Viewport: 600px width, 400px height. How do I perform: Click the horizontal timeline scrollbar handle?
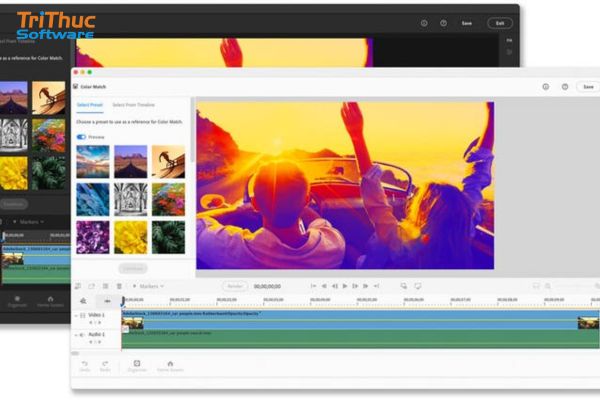[x=75, y=353]
